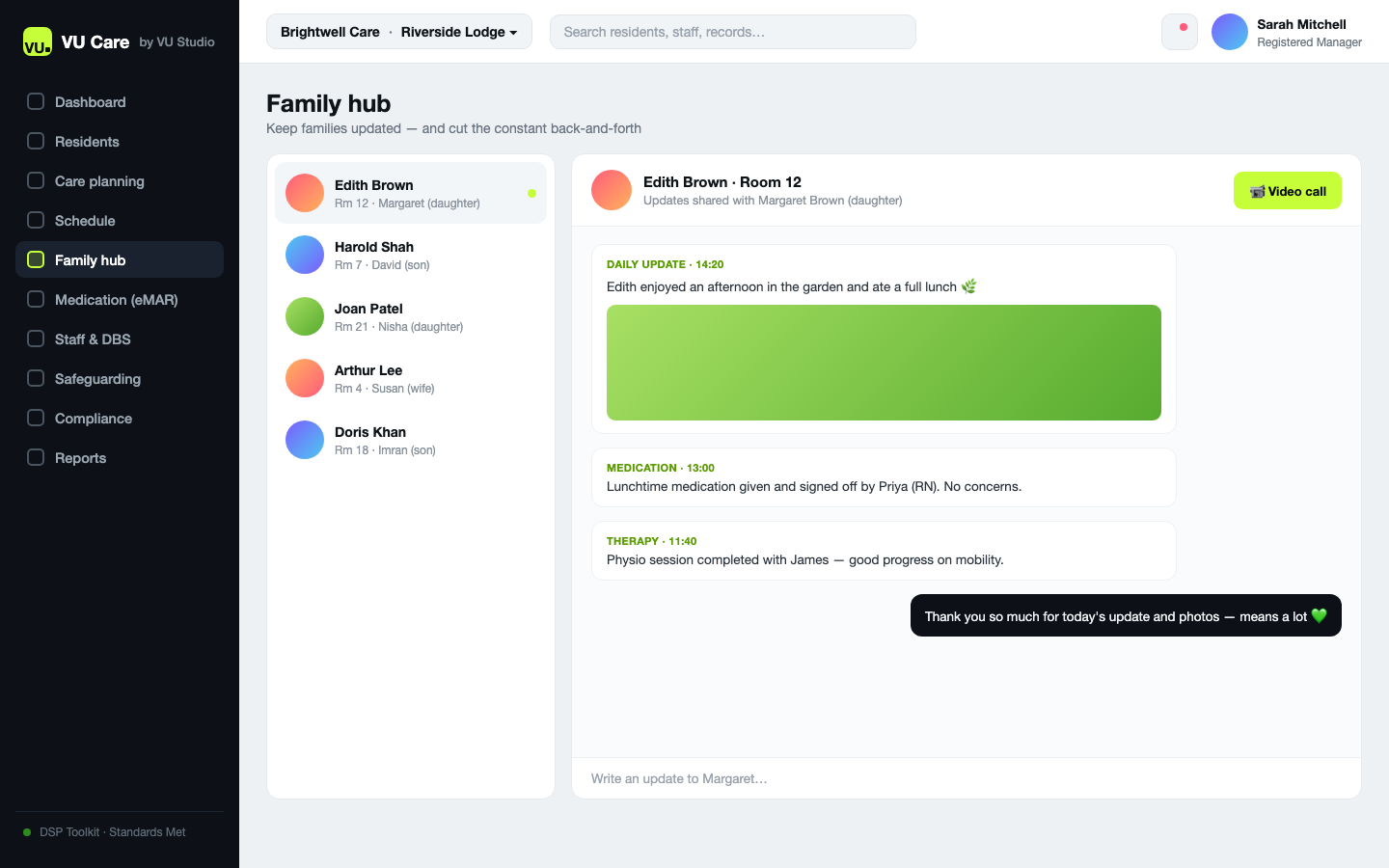Go to Compliance page
This screenshot has height=868, width=1389.
coord(120,418)
